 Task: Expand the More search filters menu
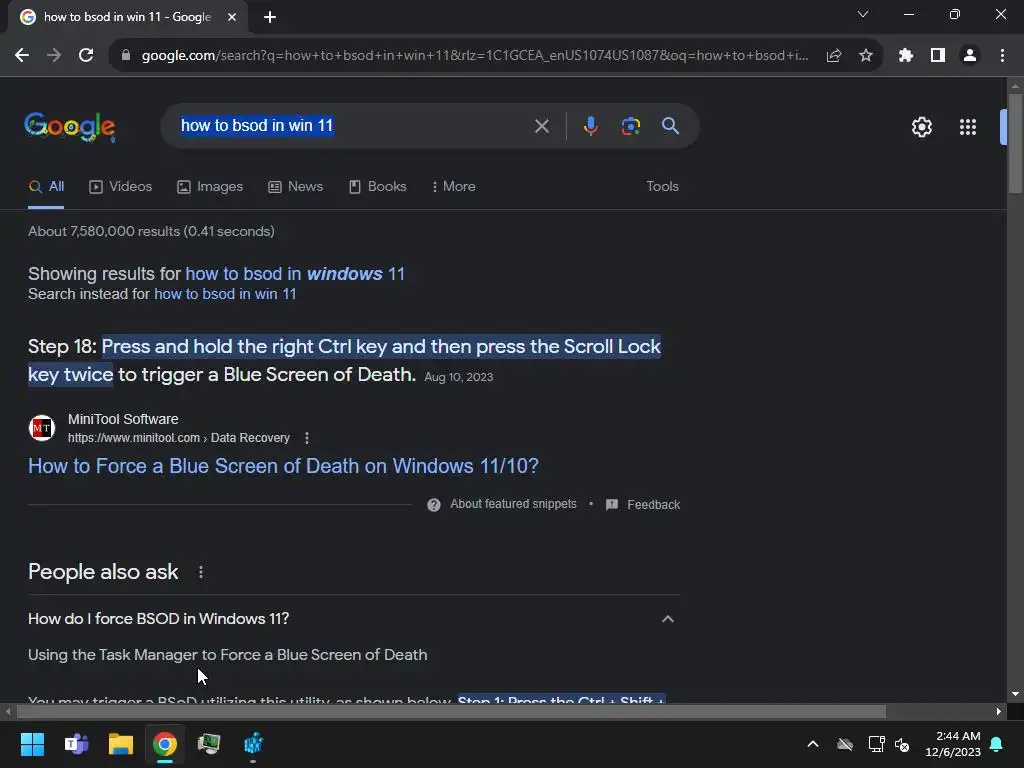coord(453,187)
